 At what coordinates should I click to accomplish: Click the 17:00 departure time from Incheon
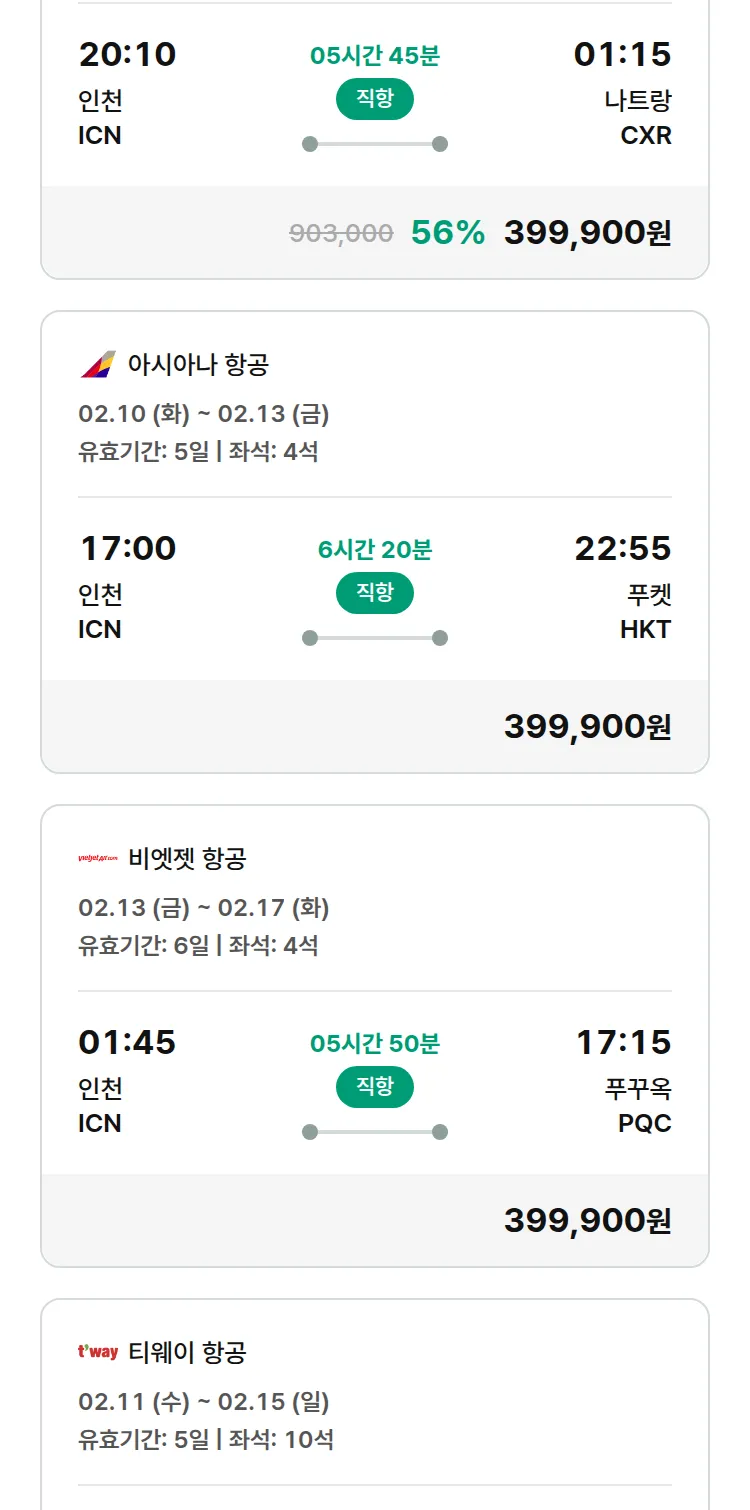coord(127,548)
